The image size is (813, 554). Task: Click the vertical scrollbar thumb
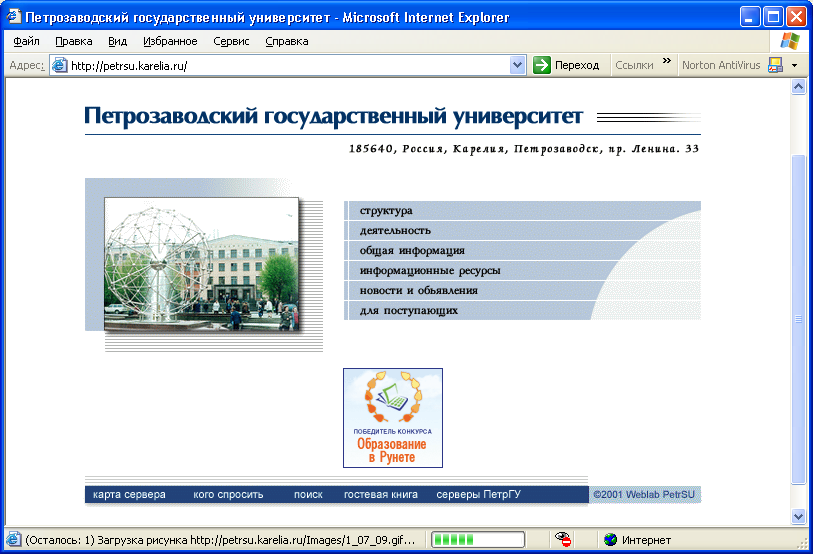point(798,320)
